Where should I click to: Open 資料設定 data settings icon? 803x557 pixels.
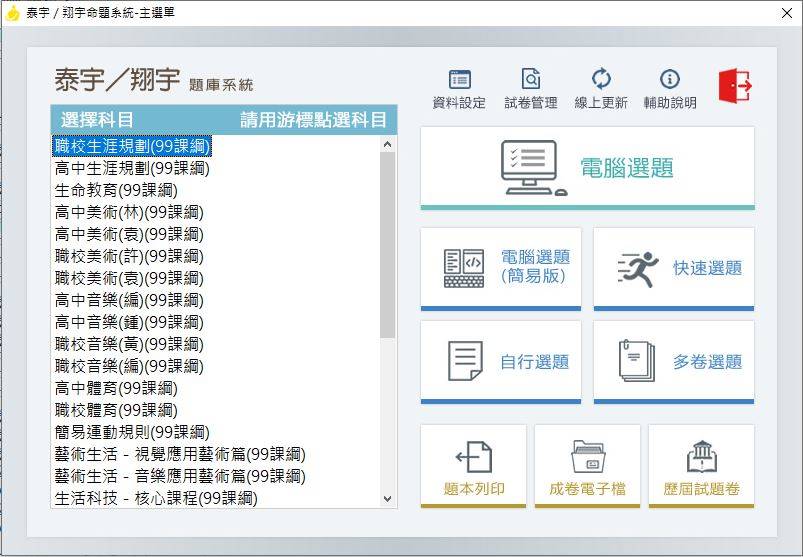coord(459,88)
